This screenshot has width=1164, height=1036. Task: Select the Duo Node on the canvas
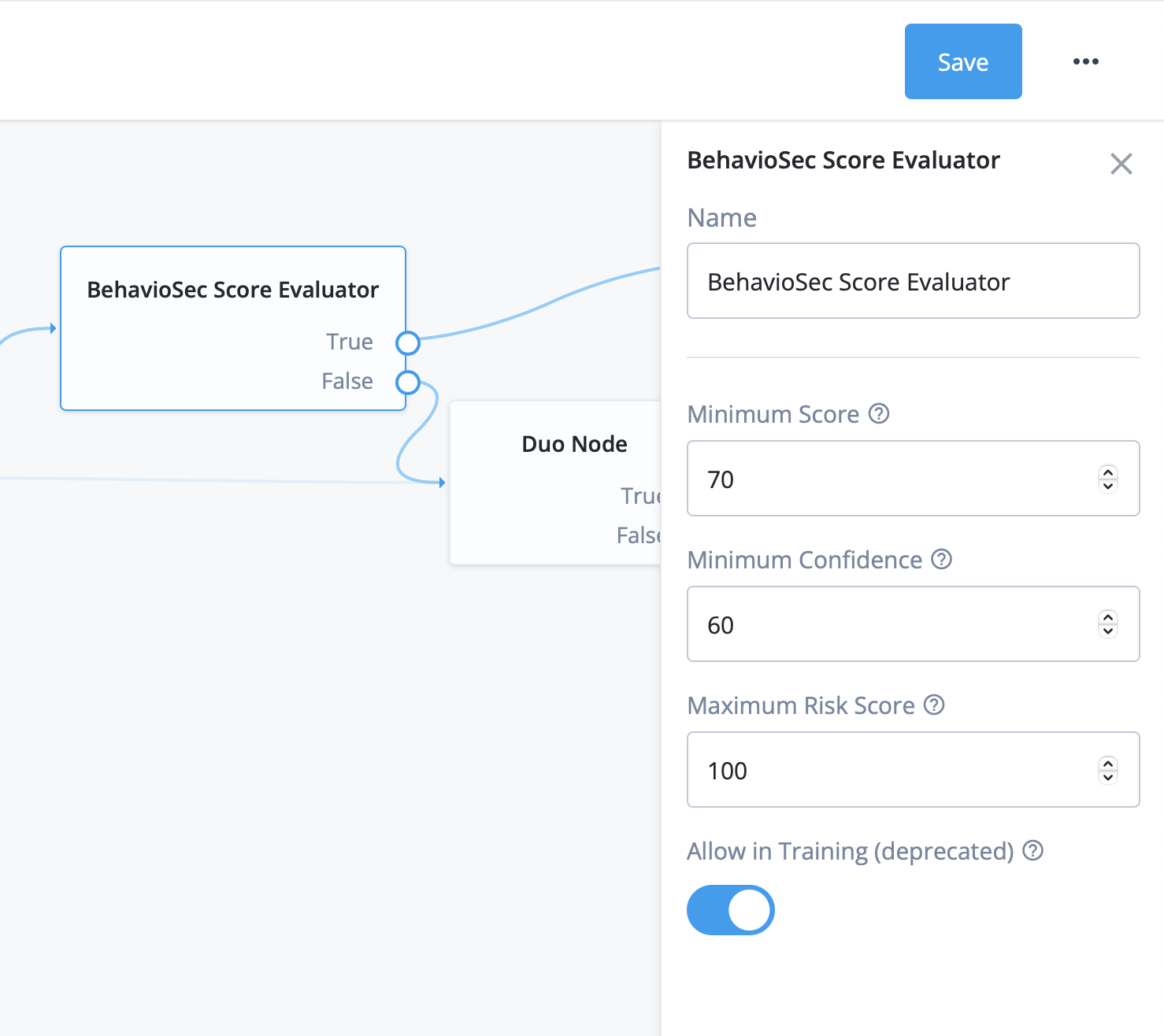[556, 483]
